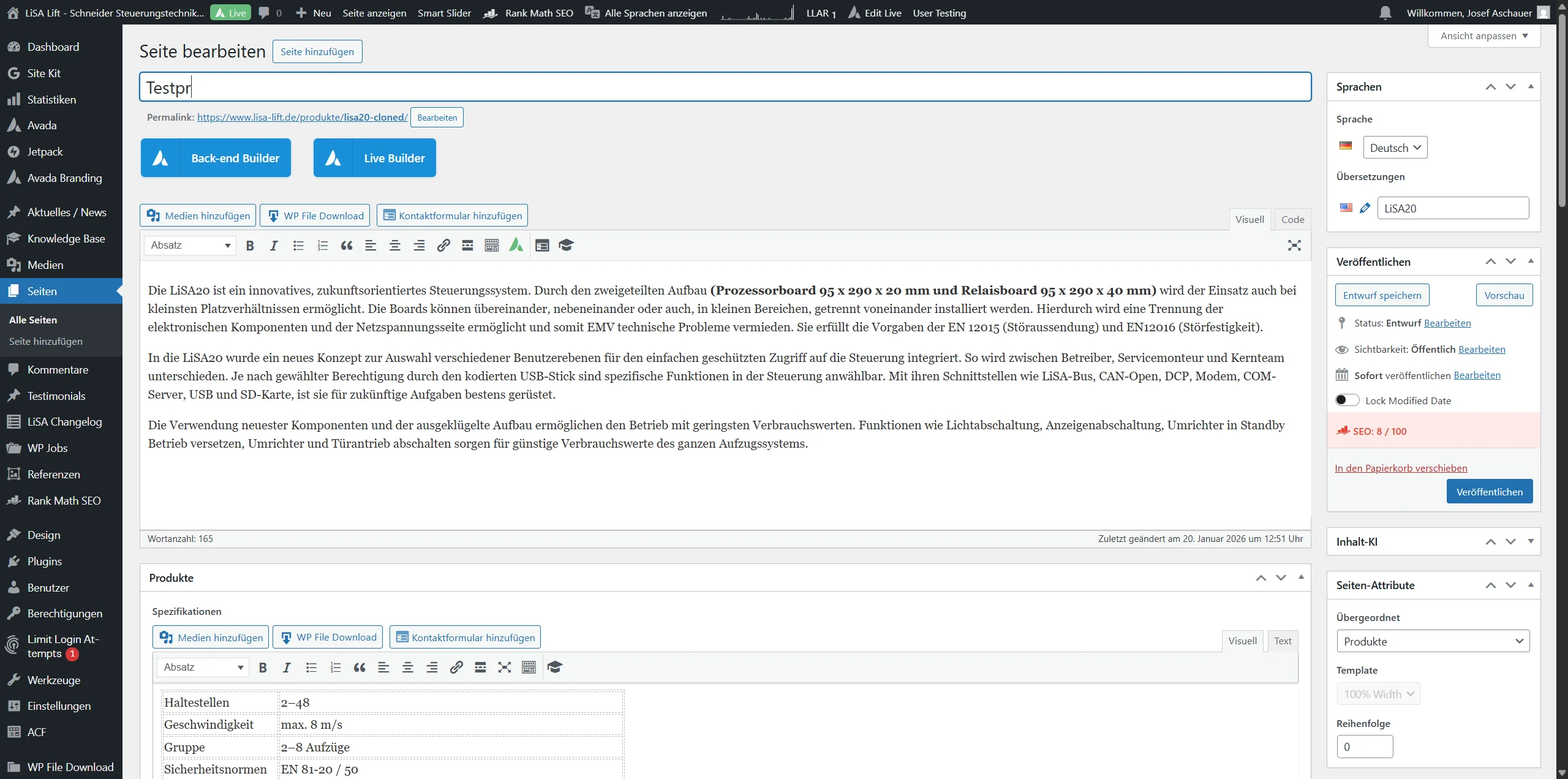Apply blockquote formatting in the editor
The width and height of the screenshot is (1568, 779).
tap(347, 245)
